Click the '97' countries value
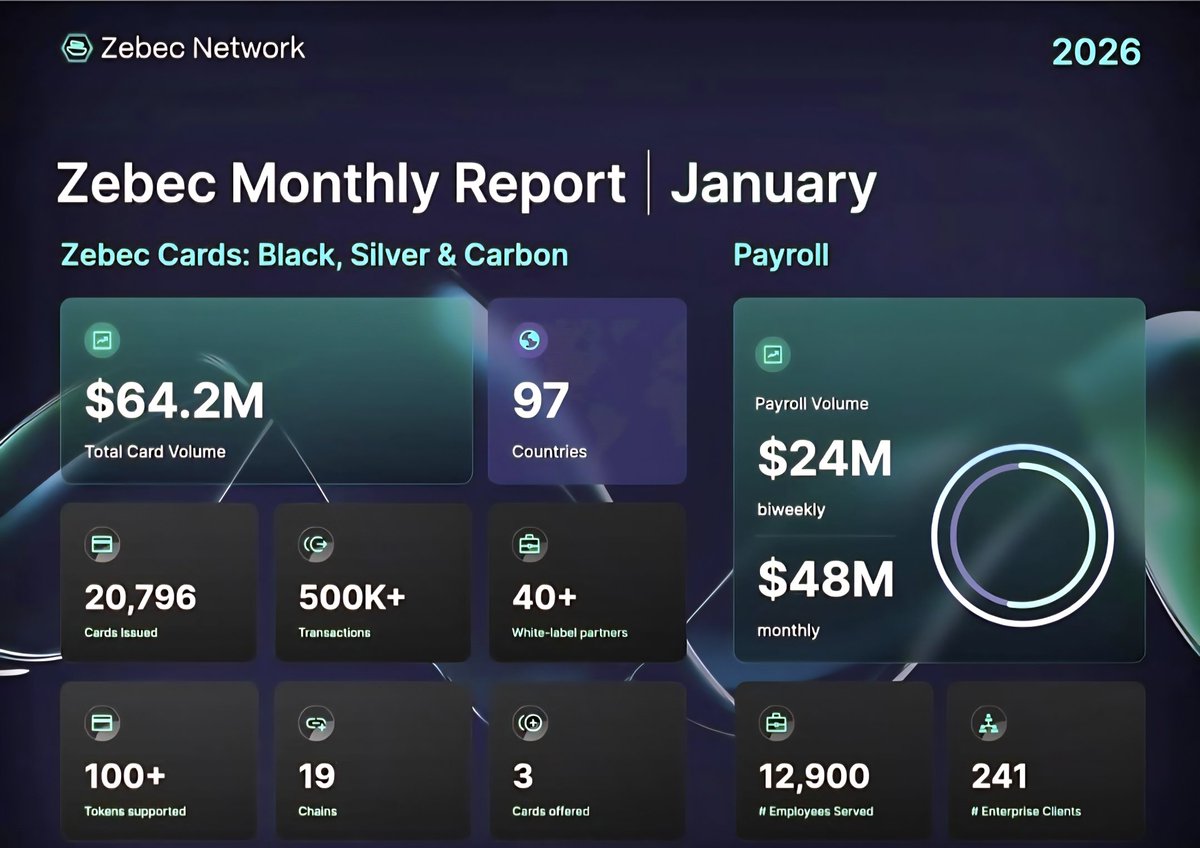1200x848 pixels. (x=540, y=401)
